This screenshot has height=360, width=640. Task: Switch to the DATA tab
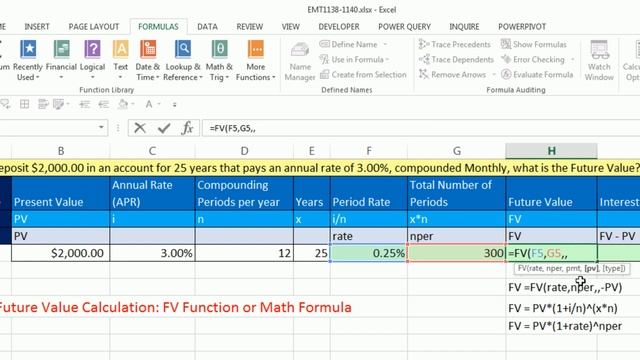207,27
